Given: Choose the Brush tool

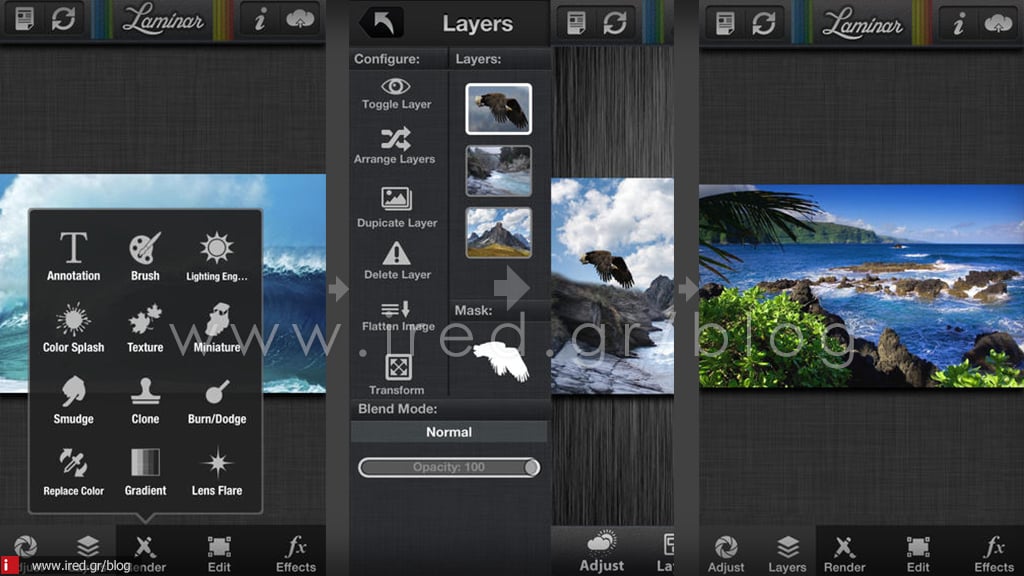Looking at the screenshot, I should pos(145,255).
